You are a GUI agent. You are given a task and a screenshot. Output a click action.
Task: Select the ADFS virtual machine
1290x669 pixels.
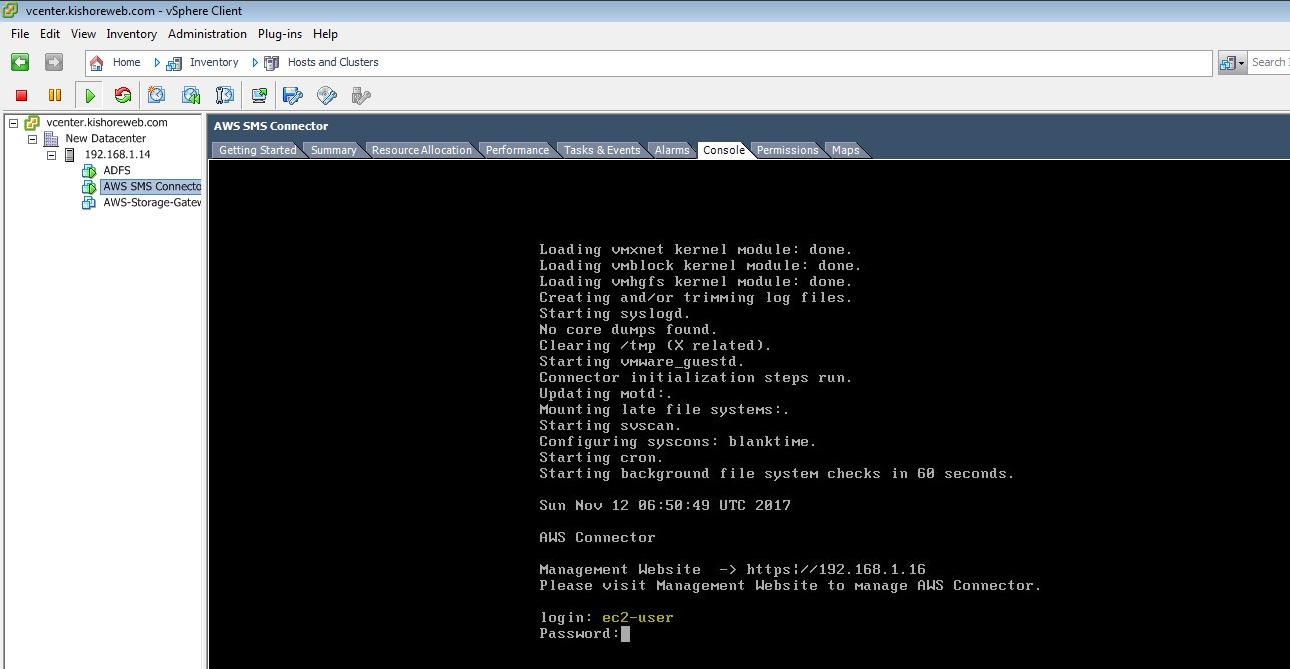pyautogui.click(x=117, y=171)
